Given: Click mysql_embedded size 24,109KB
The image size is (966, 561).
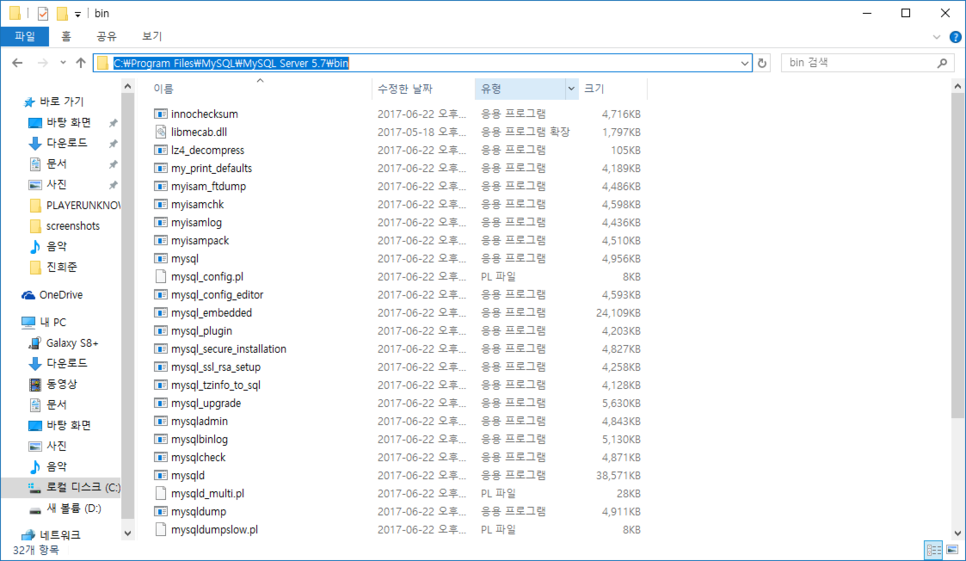Looking at the screenshot, I should 618,313.
